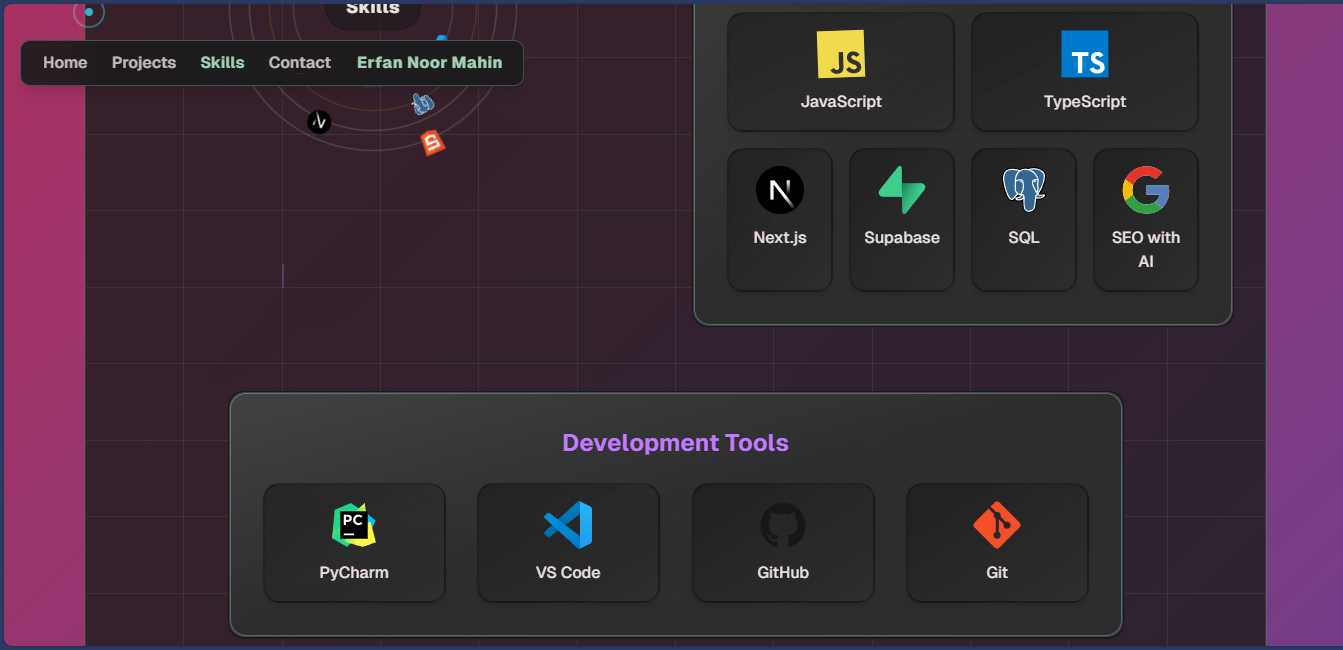Select the SEO with AI label
The height and width of the screenshot is (650, 1343).
coord(1146,249)
